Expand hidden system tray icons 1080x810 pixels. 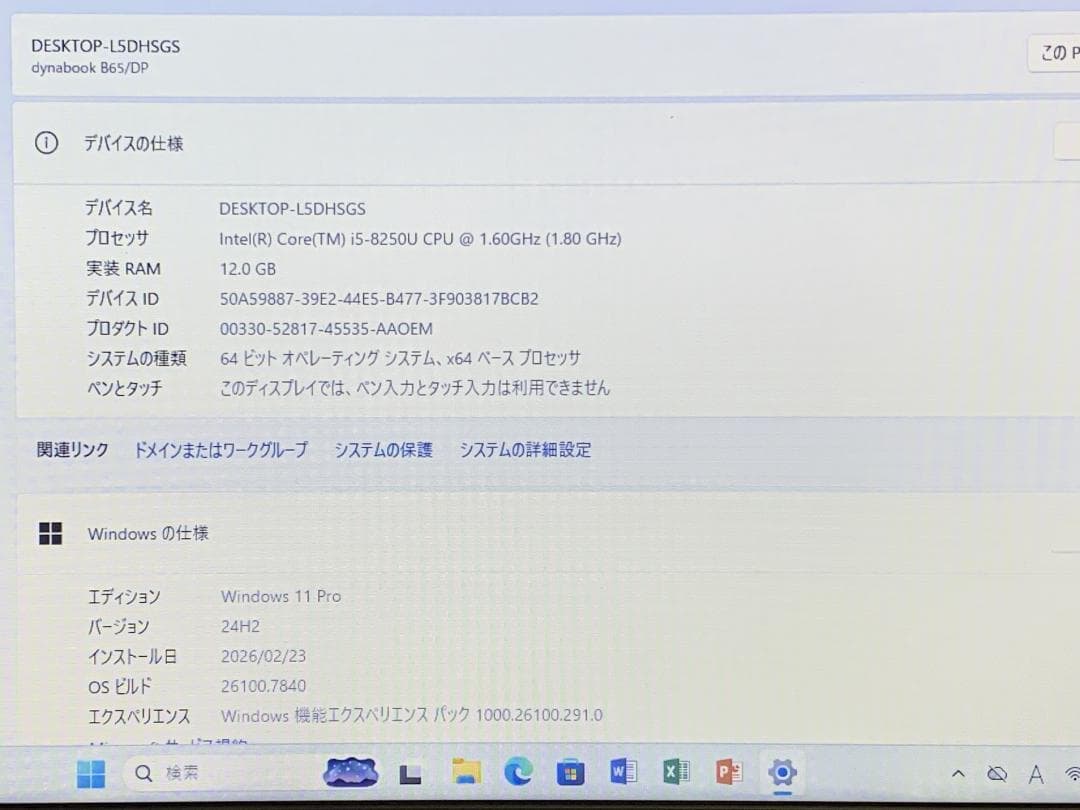pyautogui.click(x=957, y=773)
